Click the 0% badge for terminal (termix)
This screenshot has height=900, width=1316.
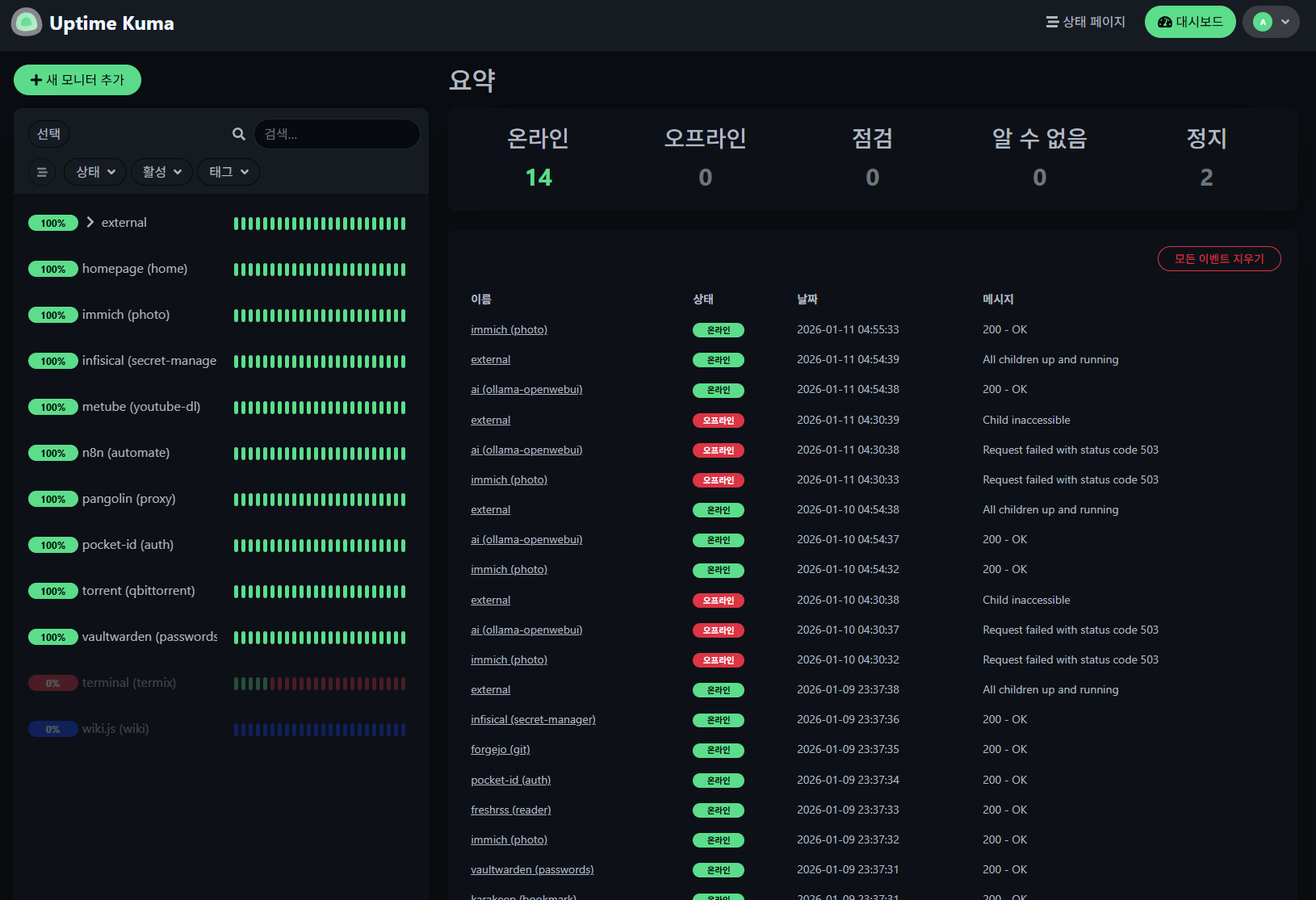coord(53,684)
